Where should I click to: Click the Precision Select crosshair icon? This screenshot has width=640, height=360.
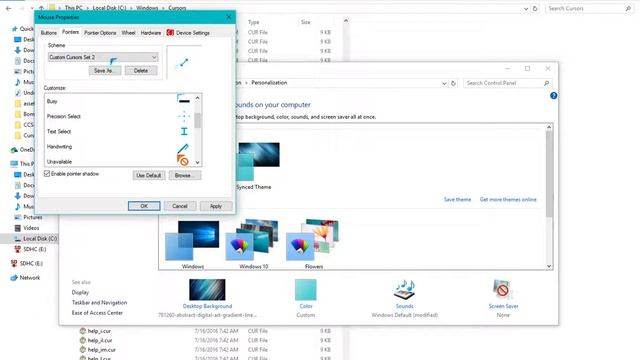click(x=184, y=116)
